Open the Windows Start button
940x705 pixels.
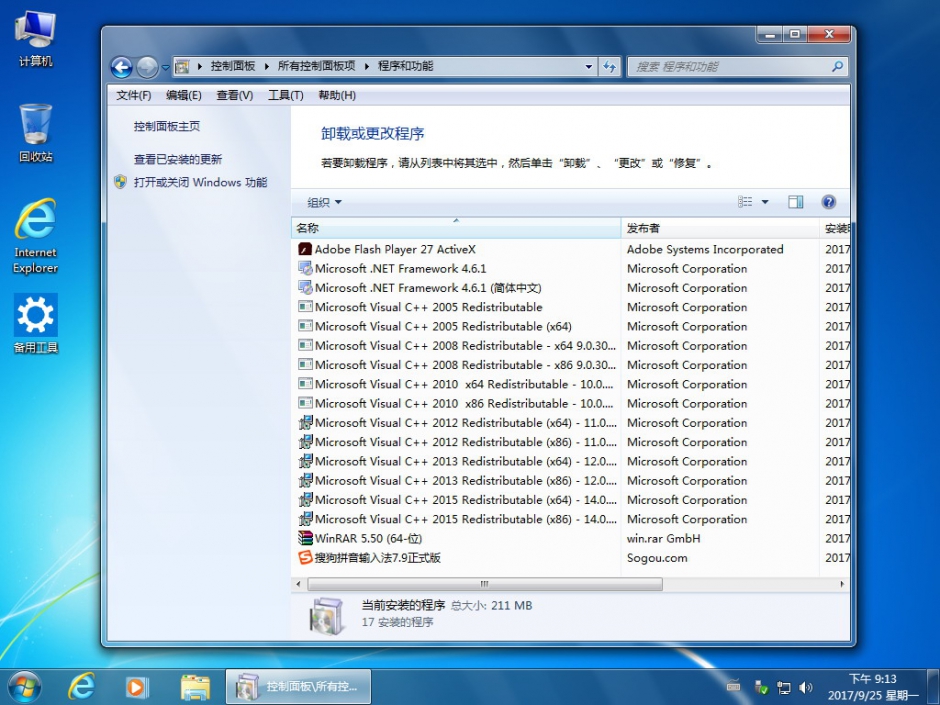pyautogui.click(x=24, y=686)
